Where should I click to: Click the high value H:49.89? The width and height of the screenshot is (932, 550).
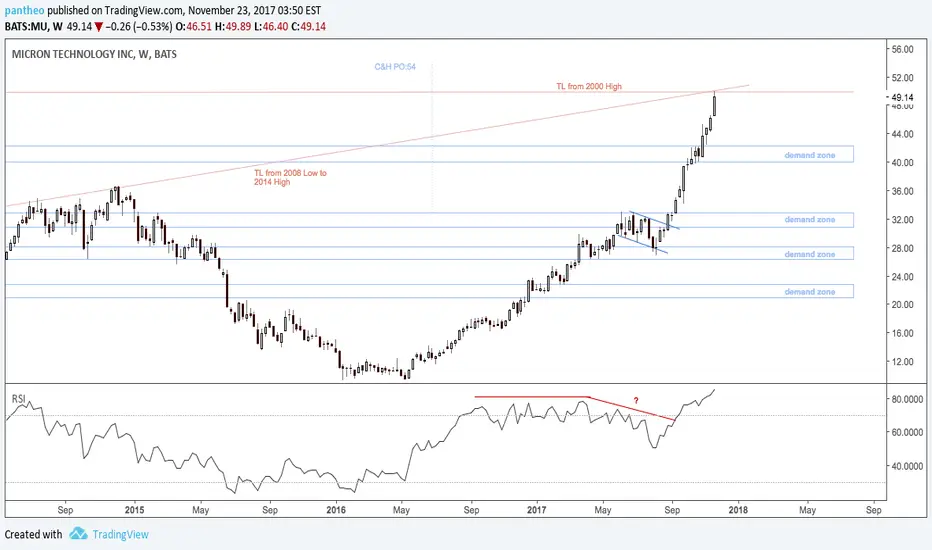coord(233,27)
